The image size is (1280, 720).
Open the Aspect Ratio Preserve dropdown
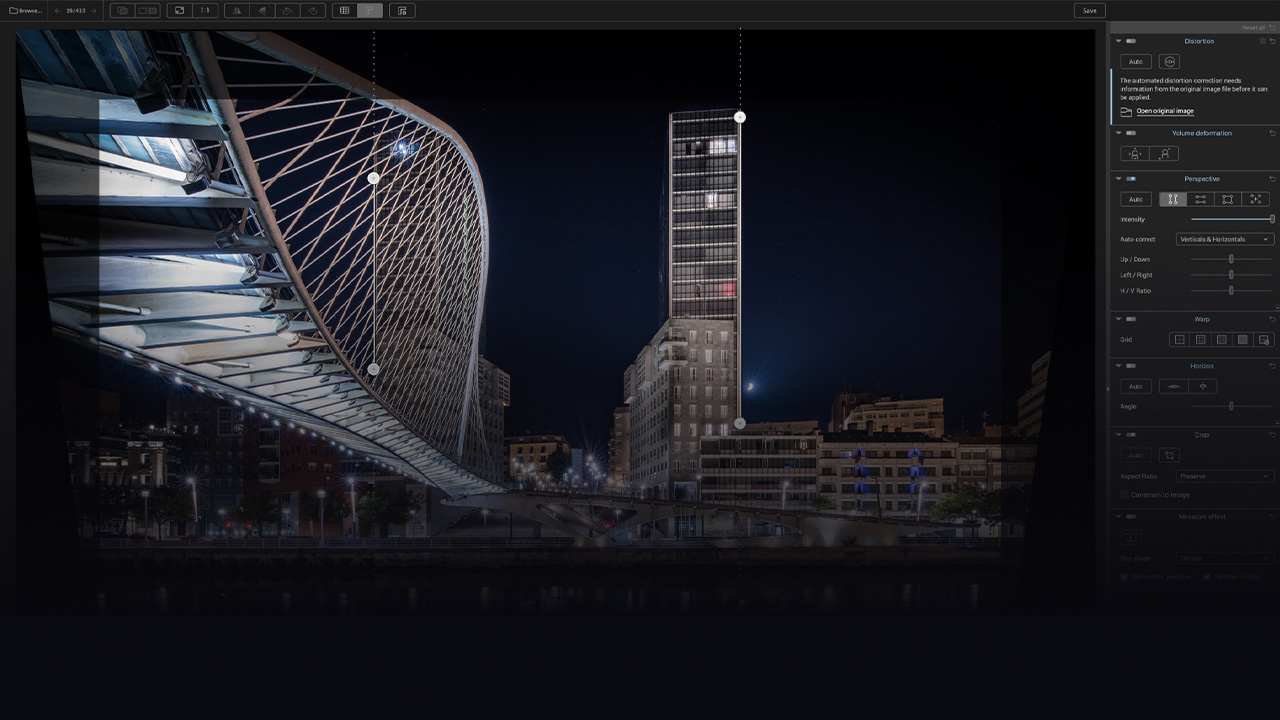1223,476
